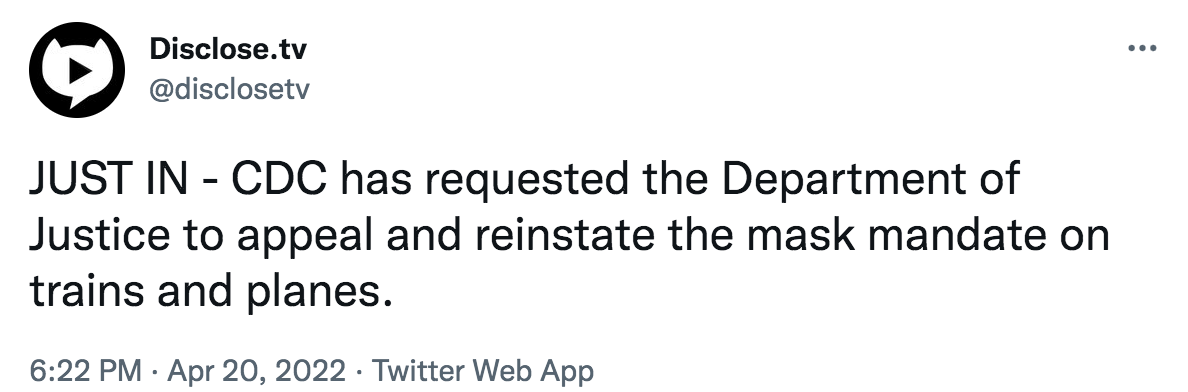Open the Disclose.tv display name link

[228, 49]
